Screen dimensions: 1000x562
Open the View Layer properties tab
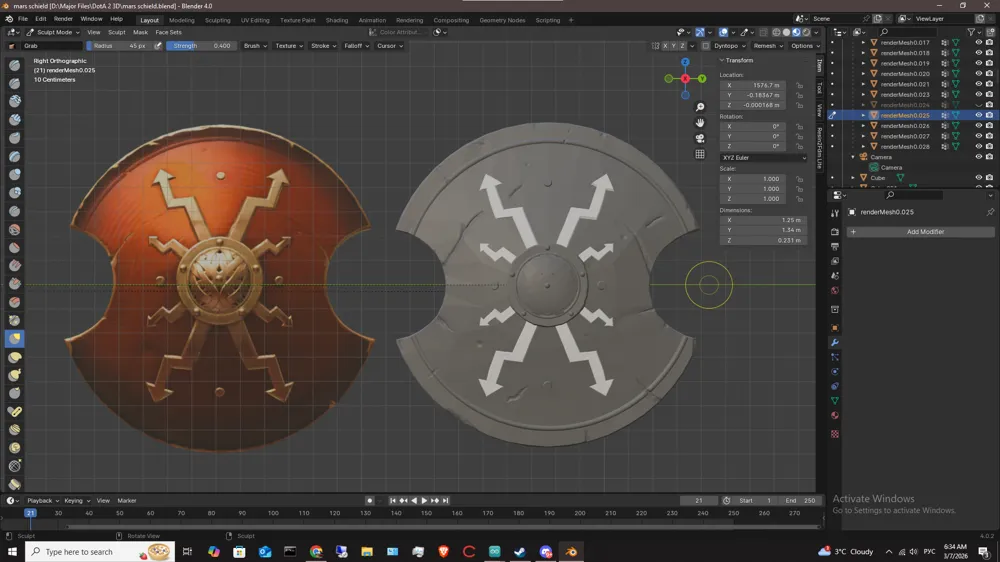[x=835, y=261]
